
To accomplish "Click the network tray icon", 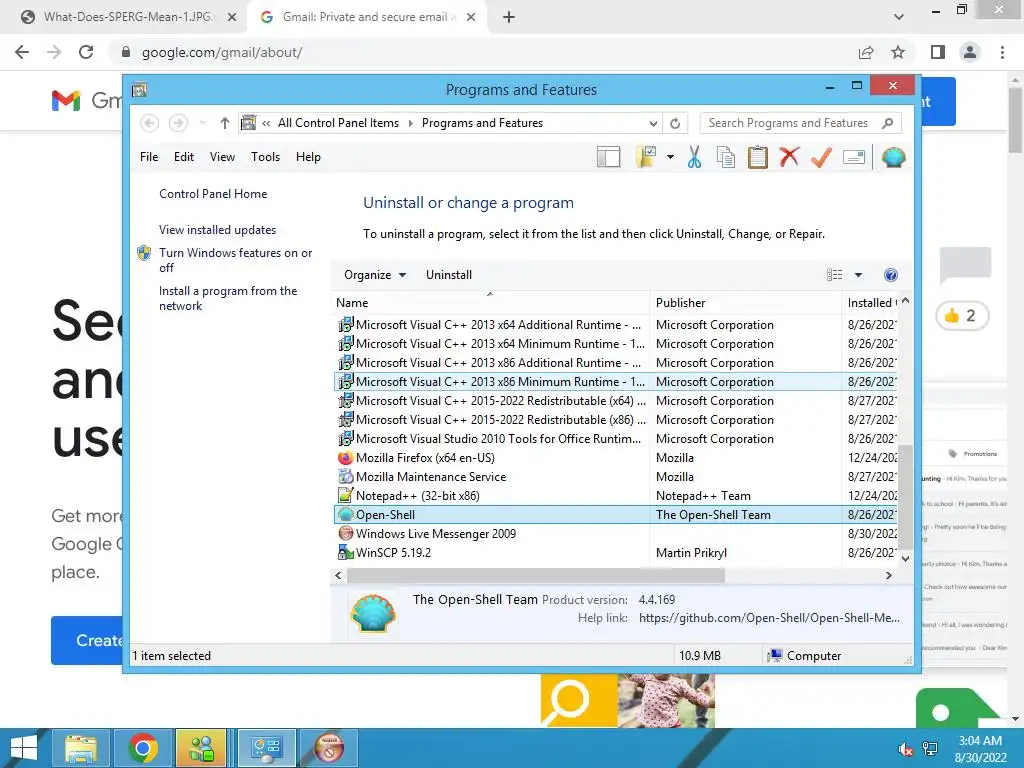I will pyautogui.click(x=930, y=749).
